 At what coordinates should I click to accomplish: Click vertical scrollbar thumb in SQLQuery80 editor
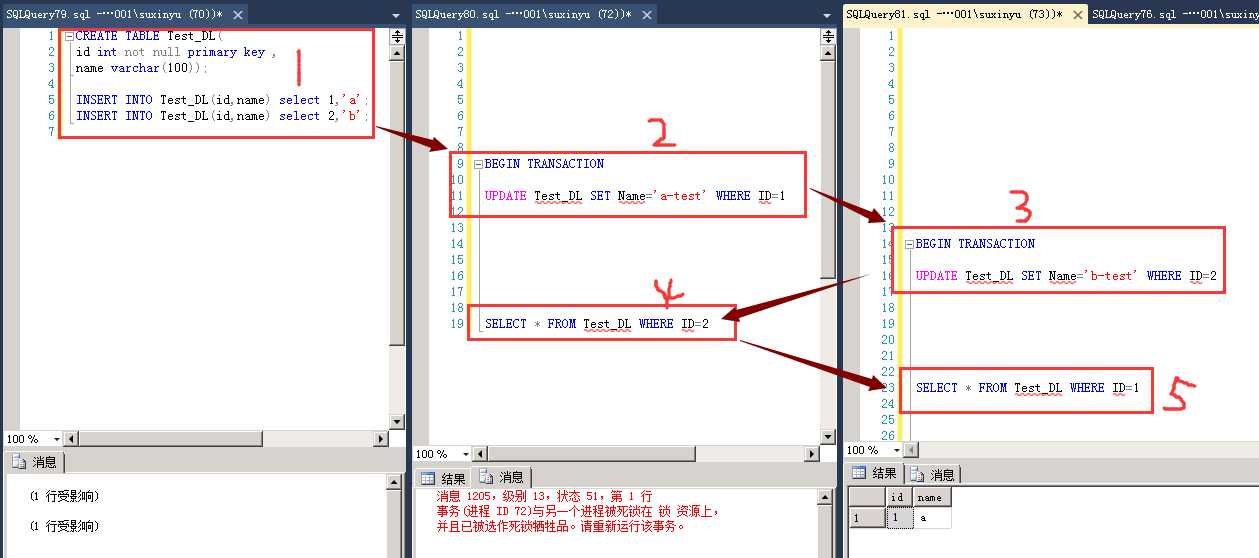point(827,168)
